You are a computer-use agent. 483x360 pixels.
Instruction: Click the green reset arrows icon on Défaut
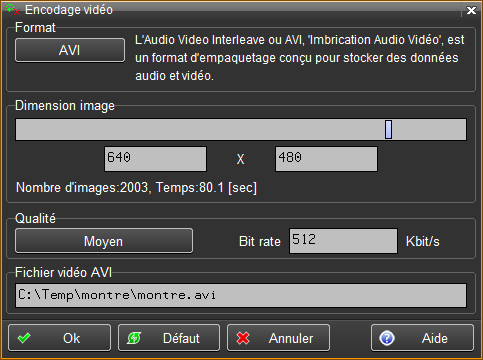coord(134,338)
